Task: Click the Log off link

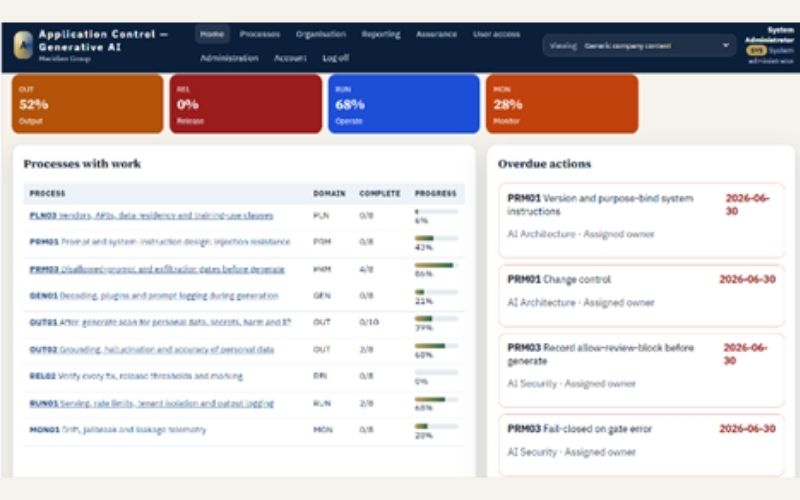Action: (x=336, y=58)
